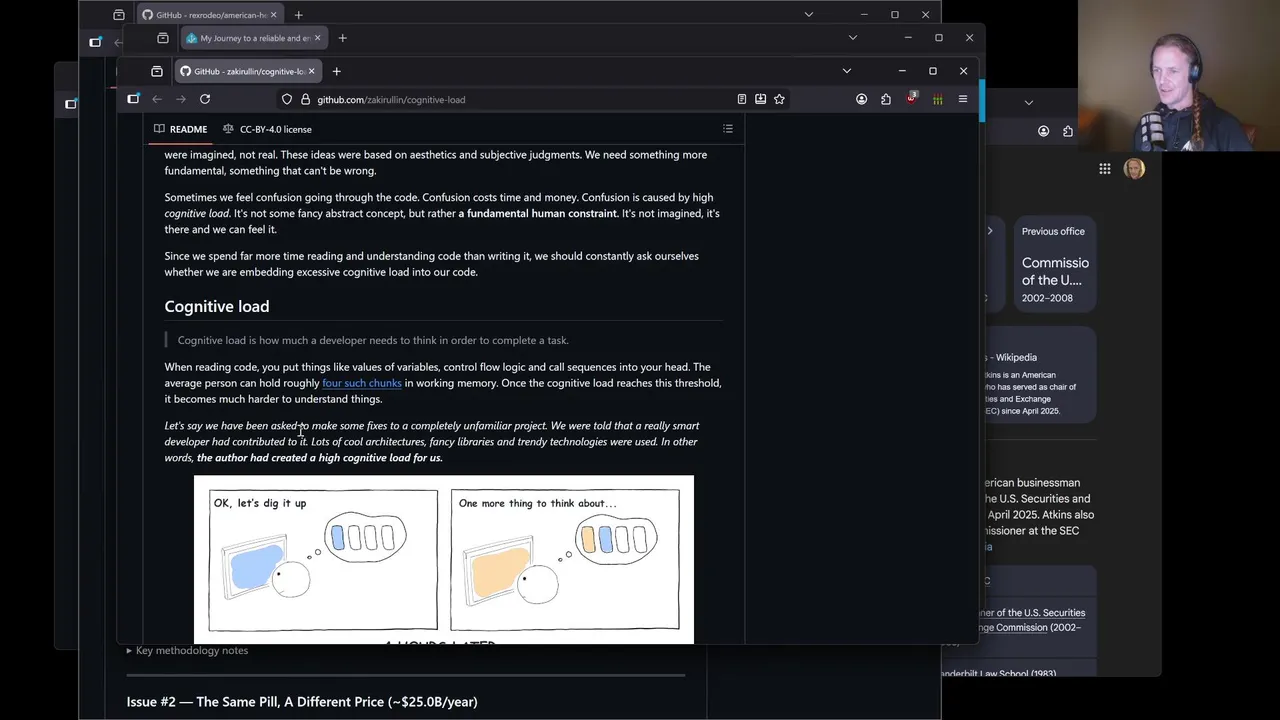Open the front browser hamburger menu
The height and width of the screenshot is (720, 1280).
pos(963,99)
